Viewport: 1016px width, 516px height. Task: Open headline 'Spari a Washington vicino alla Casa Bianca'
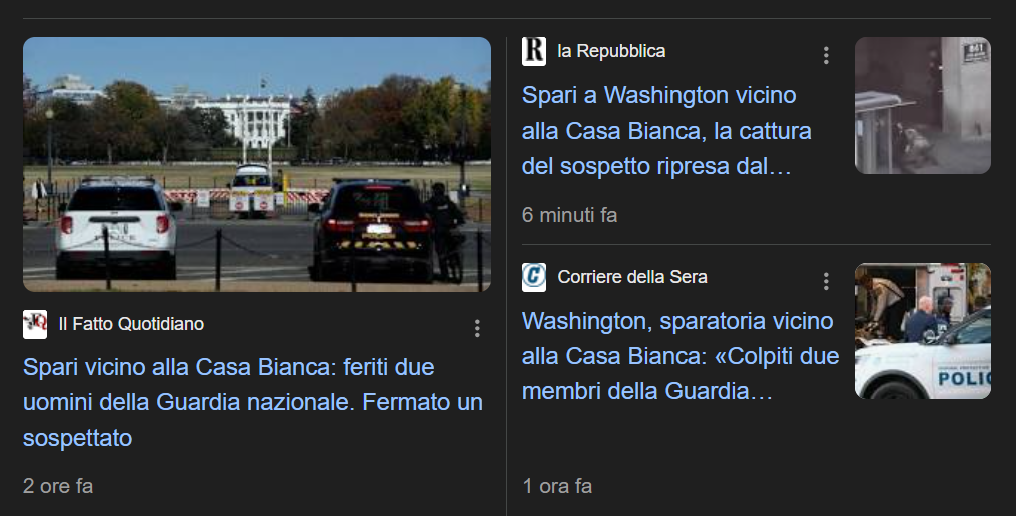tap(667, 131)
